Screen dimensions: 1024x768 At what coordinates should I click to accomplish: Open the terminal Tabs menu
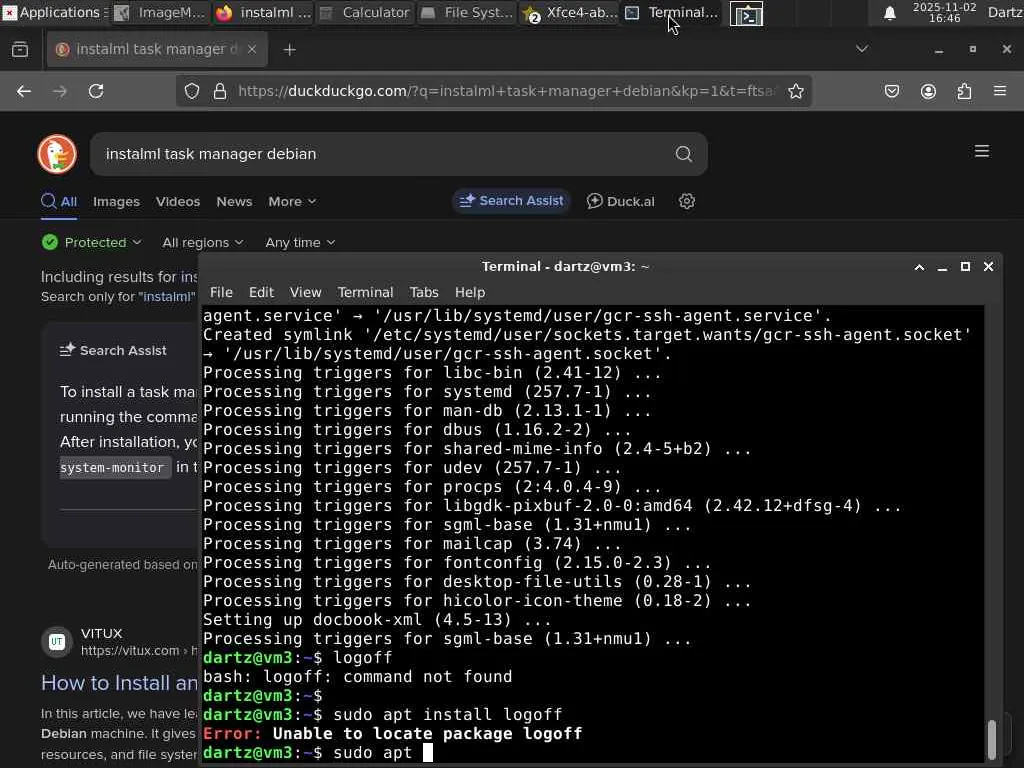click(x=423, y=293)
